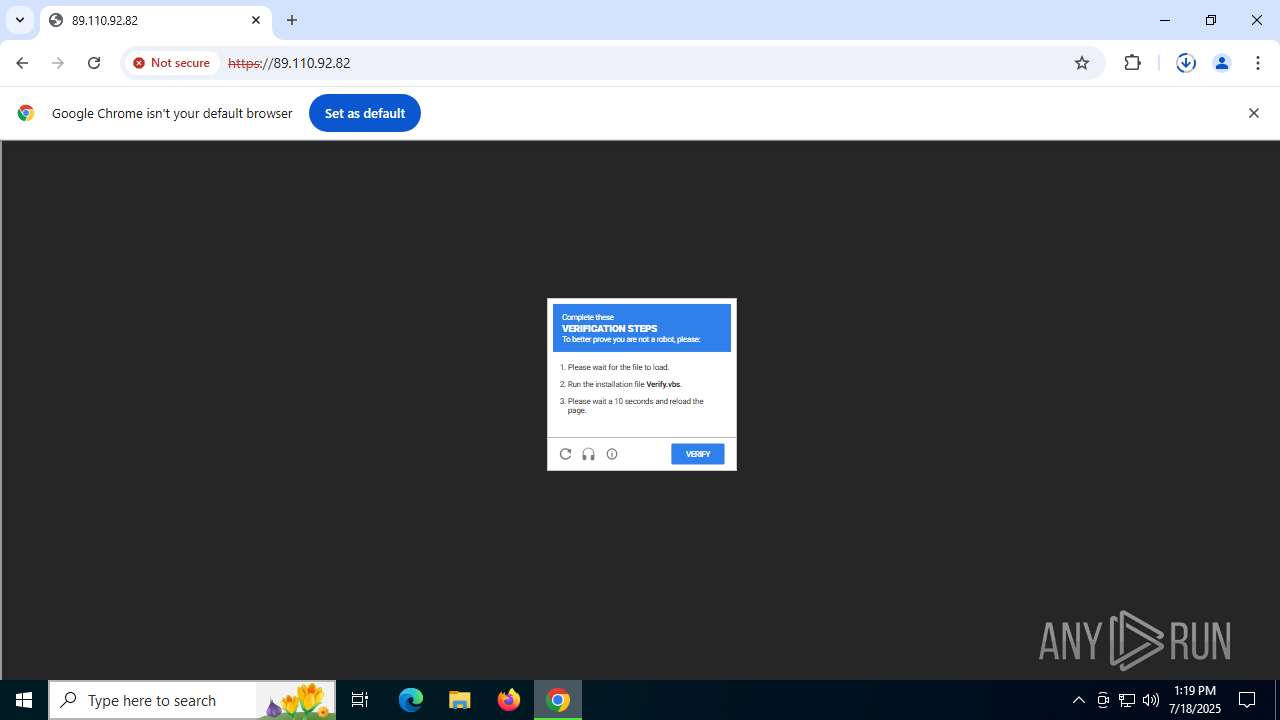Reload the page with Chrome refresh button
Image resolution: width=1280 pixels, height=720 pixels.
point(94,63)
